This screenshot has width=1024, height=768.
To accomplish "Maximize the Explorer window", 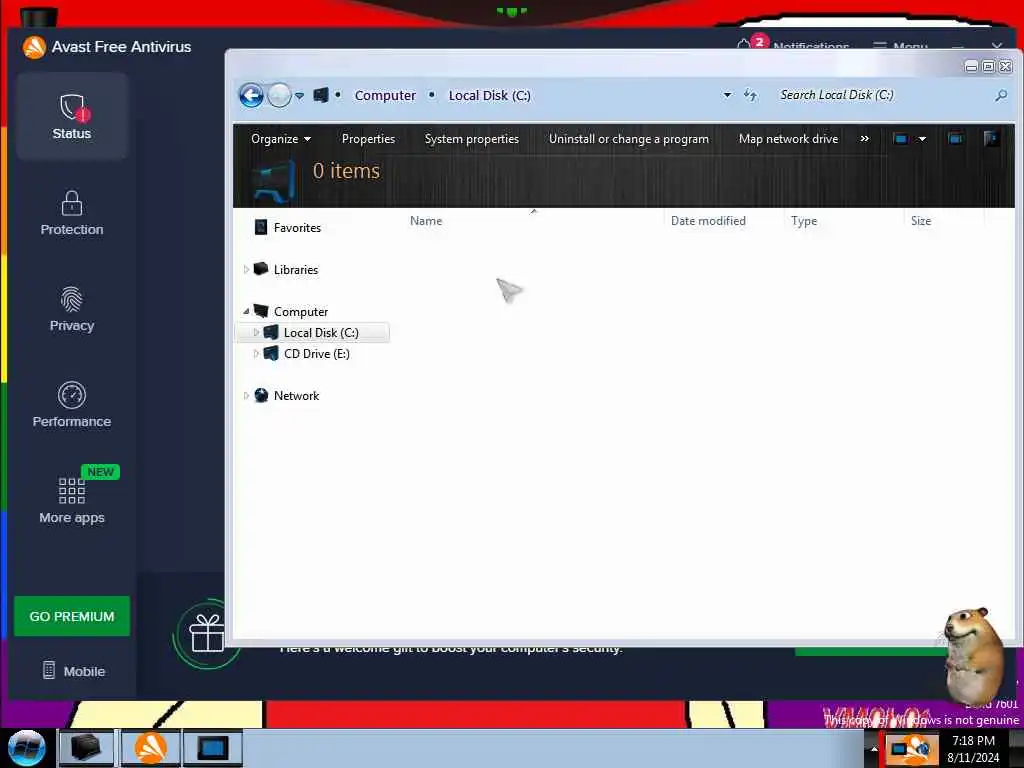I will (x=988, y=67).
